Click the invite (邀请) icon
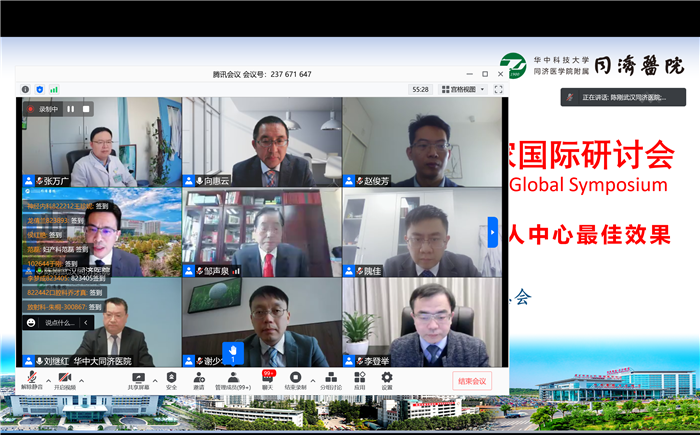Viewport: 700px width, 435px height. pyautogui.click(x=198, y=377)
